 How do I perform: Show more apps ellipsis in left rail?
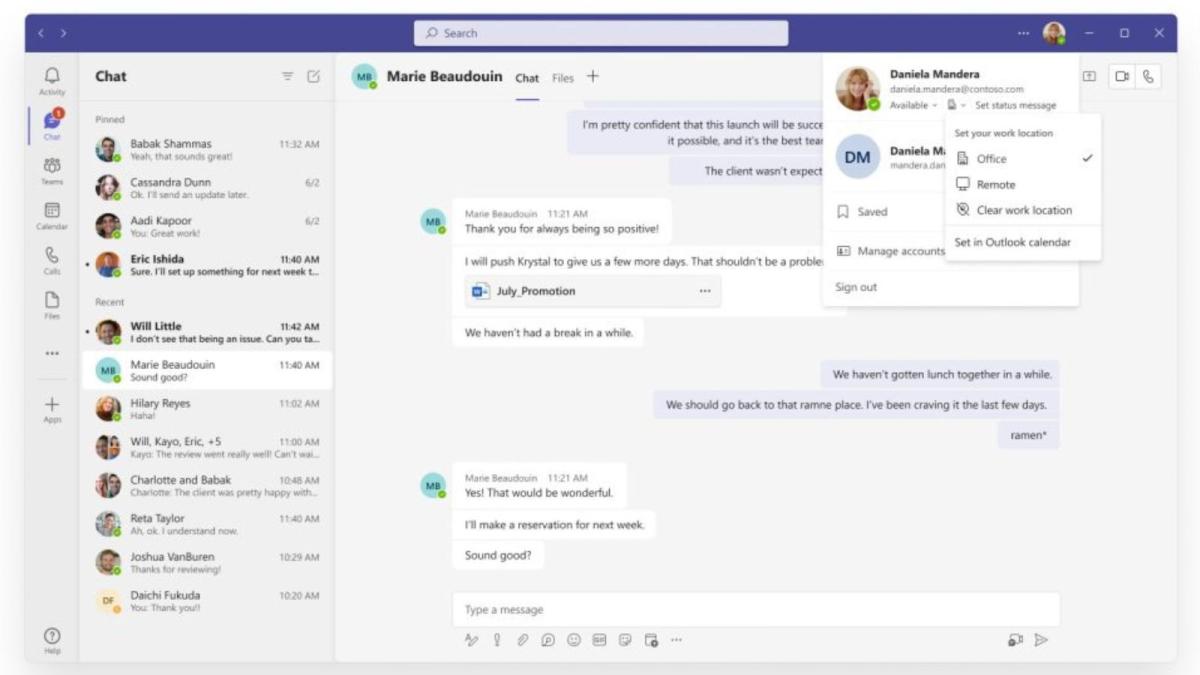click(x=52, y=353)
